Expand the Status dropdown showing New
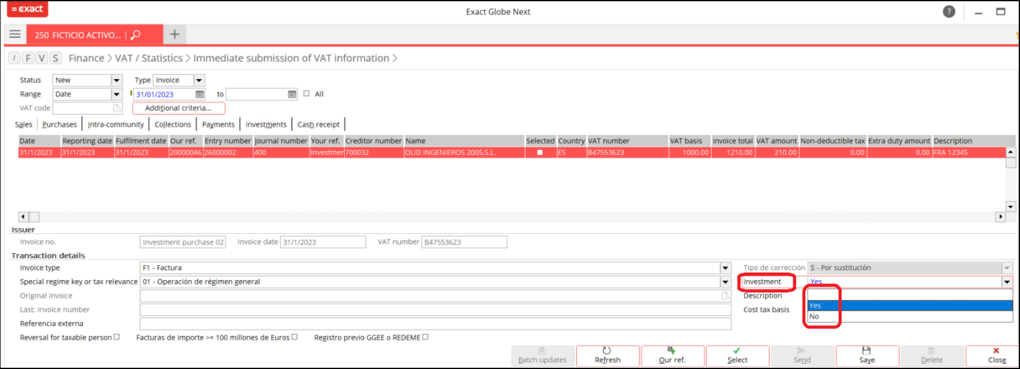The height and width of the screenshot is (370, 1020). pyautogui.click(x=117, y=81)
